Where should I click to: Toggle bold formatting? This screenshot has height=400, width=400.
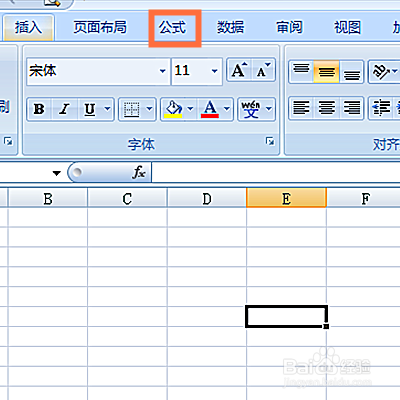tap(39, 109)
